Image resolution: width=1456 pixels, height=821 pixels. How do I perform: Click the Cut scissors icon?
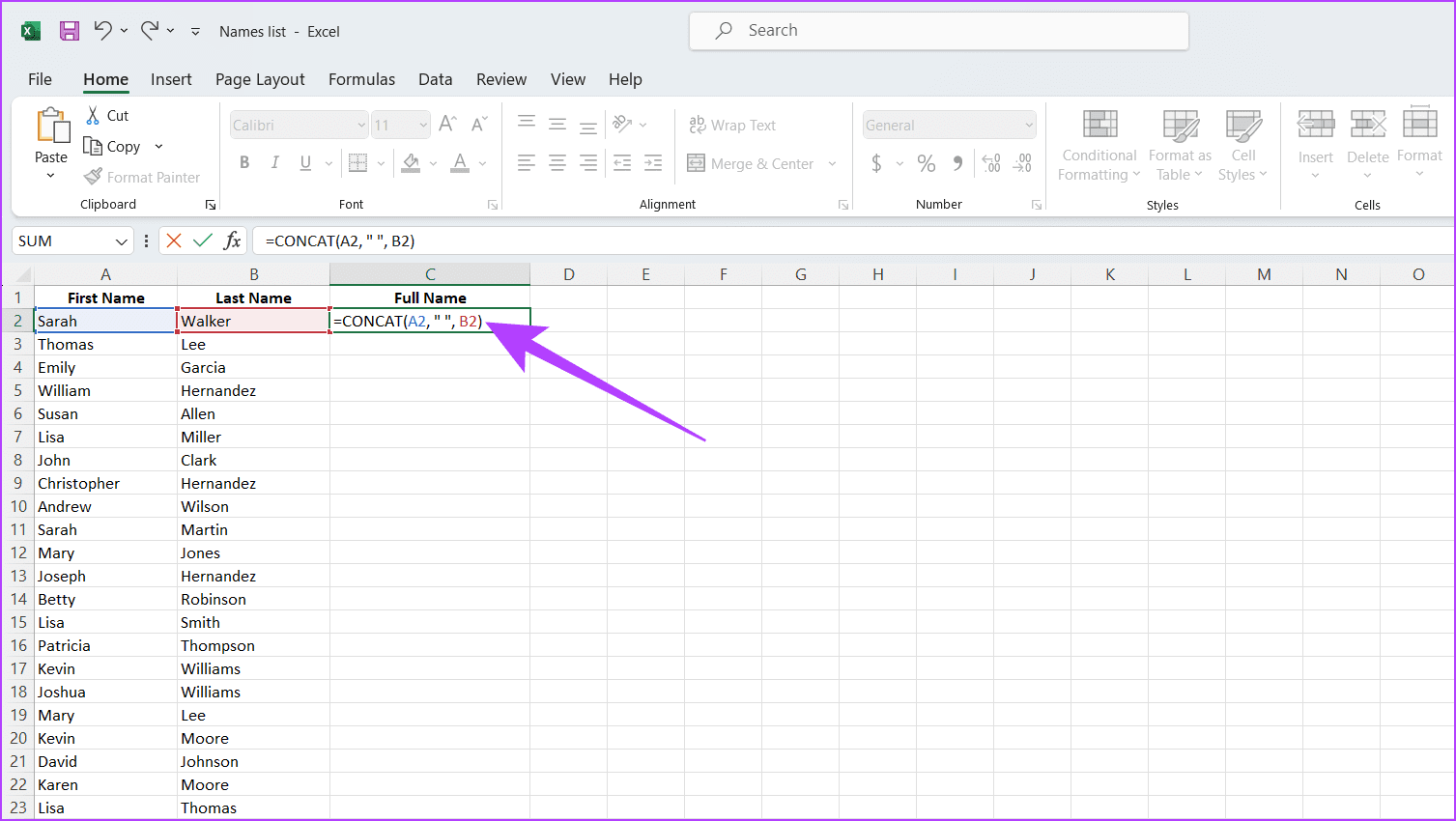coord(93,115)
